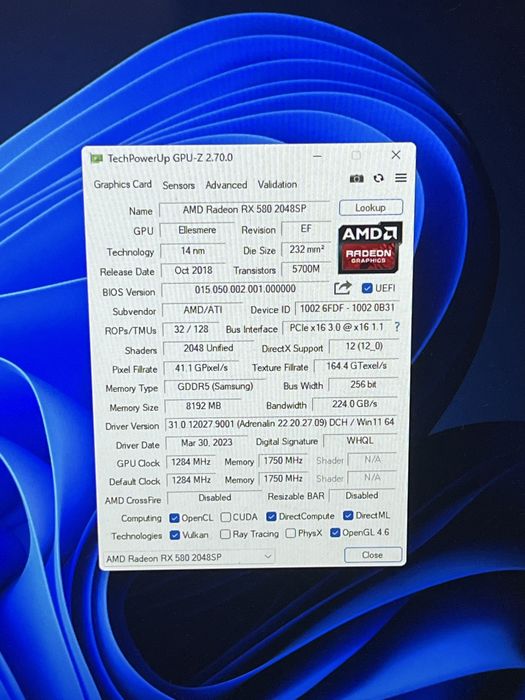Click the Texture Fillrate value 164.4 GTexel/s
This screenshot has width=525, height=700.
[x=356, y=366]
